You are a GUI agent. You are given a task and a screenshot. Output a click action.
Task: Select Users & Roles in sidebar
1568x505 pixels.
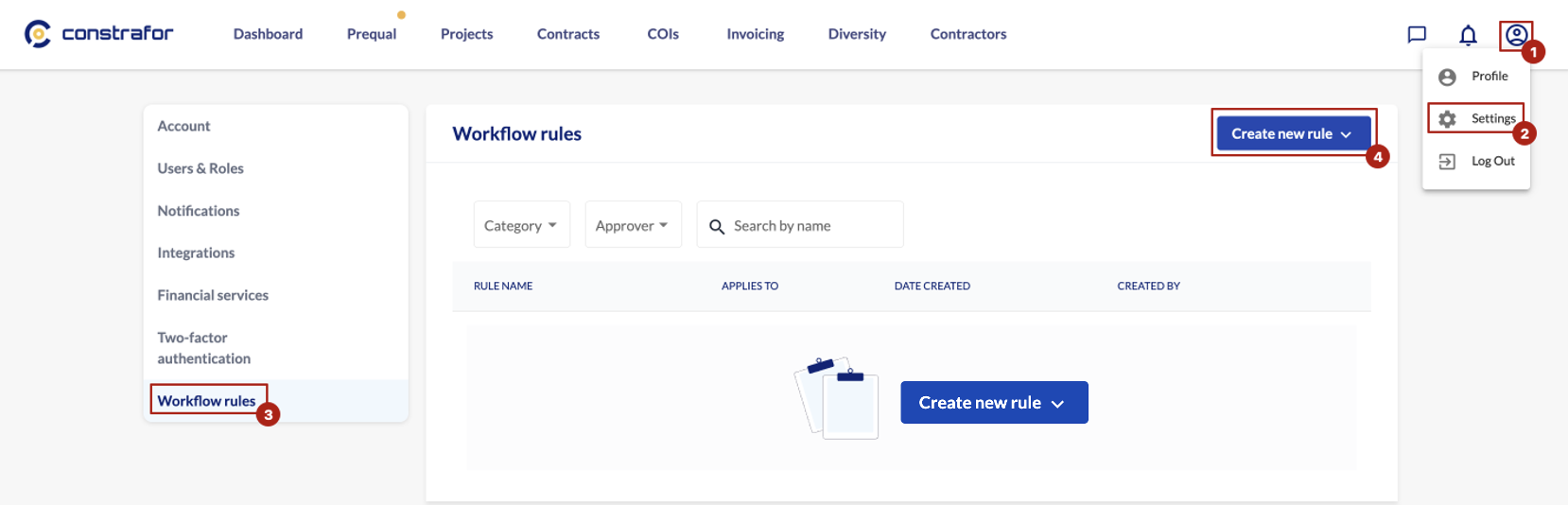200,168
